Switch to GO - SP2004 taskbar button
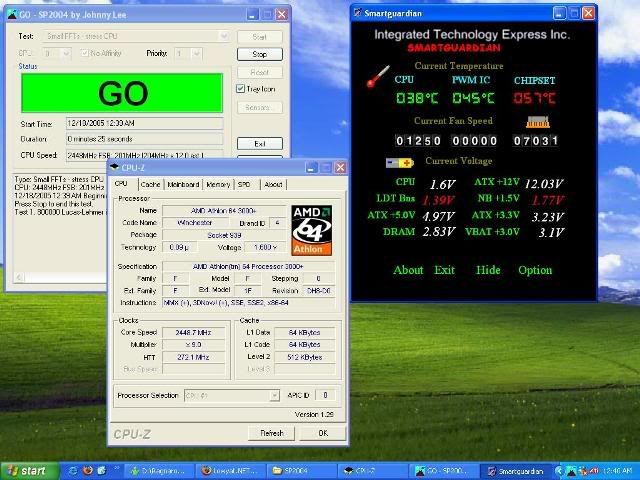The height and width of the screenshot is (480, 640). 445,471
